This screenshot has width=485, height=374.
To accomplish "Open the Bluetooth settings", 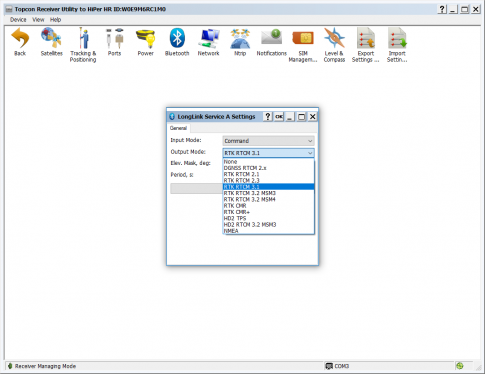I will 177,42.
